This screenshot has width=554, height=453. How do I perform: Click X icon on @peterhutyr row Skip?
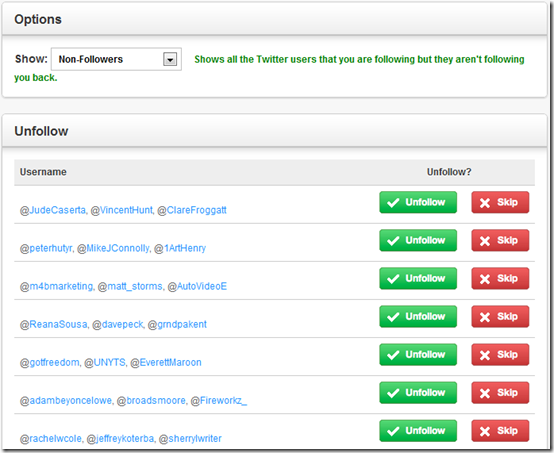(485, 241)
